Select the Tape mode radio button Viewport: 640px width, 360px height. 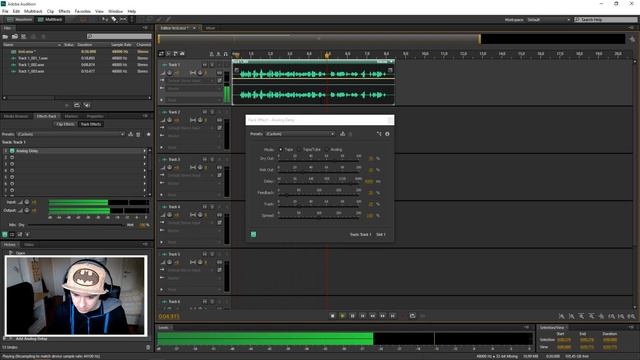pos(281,149)
